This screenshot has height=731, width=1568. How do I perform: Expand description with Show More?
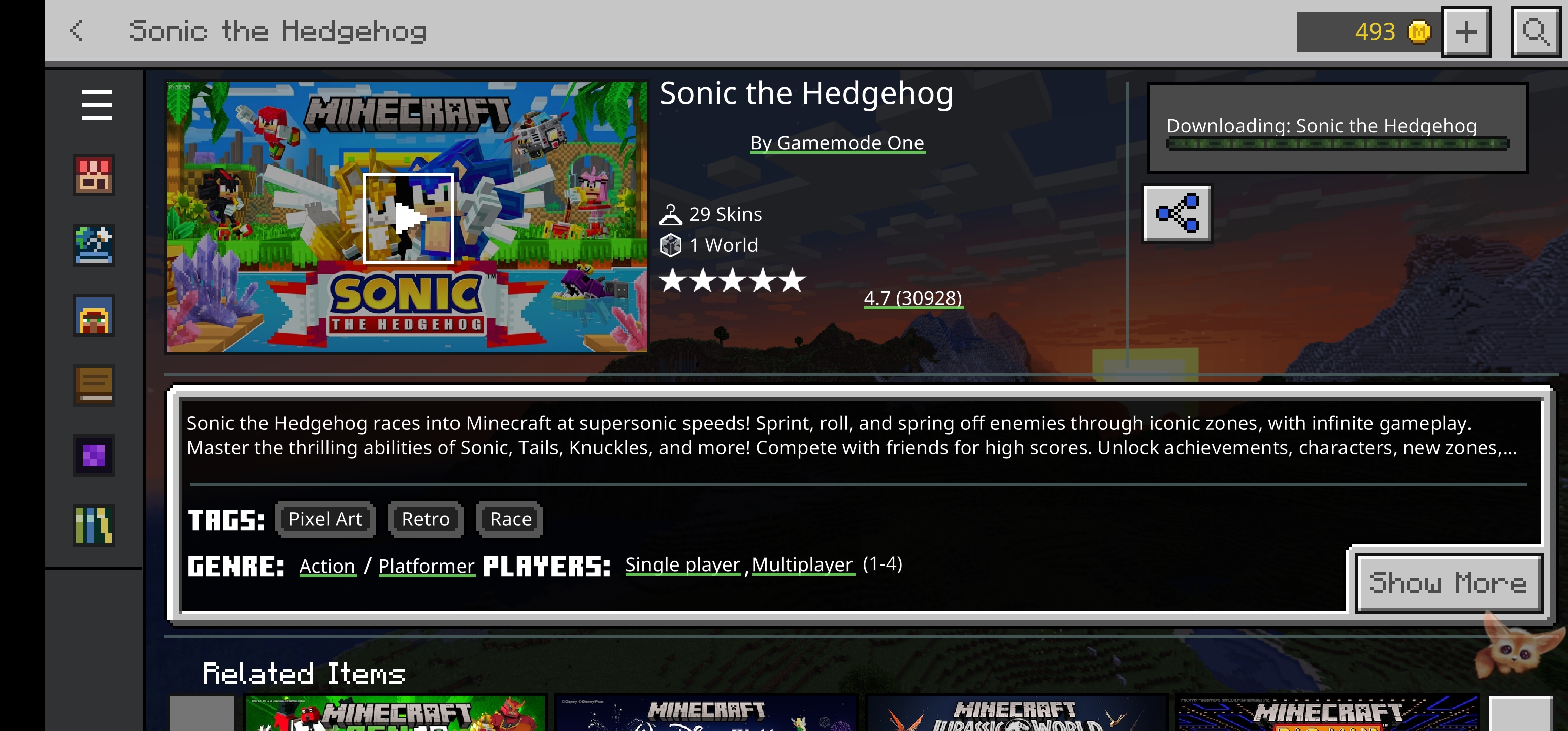(x=1448, y=583)
